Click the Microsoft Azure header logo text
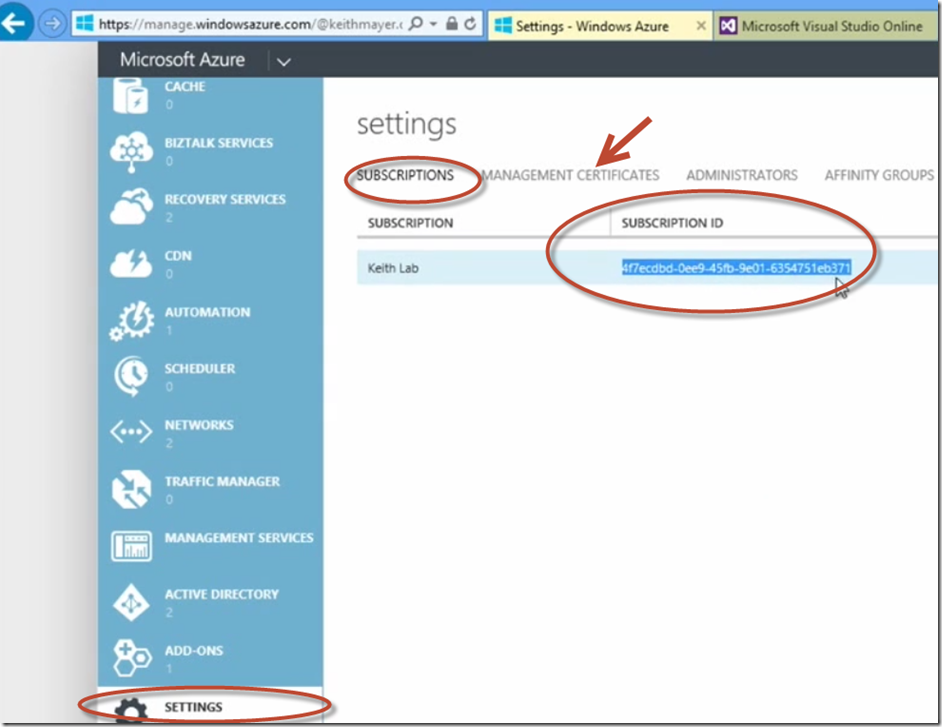 pos(182,59)
